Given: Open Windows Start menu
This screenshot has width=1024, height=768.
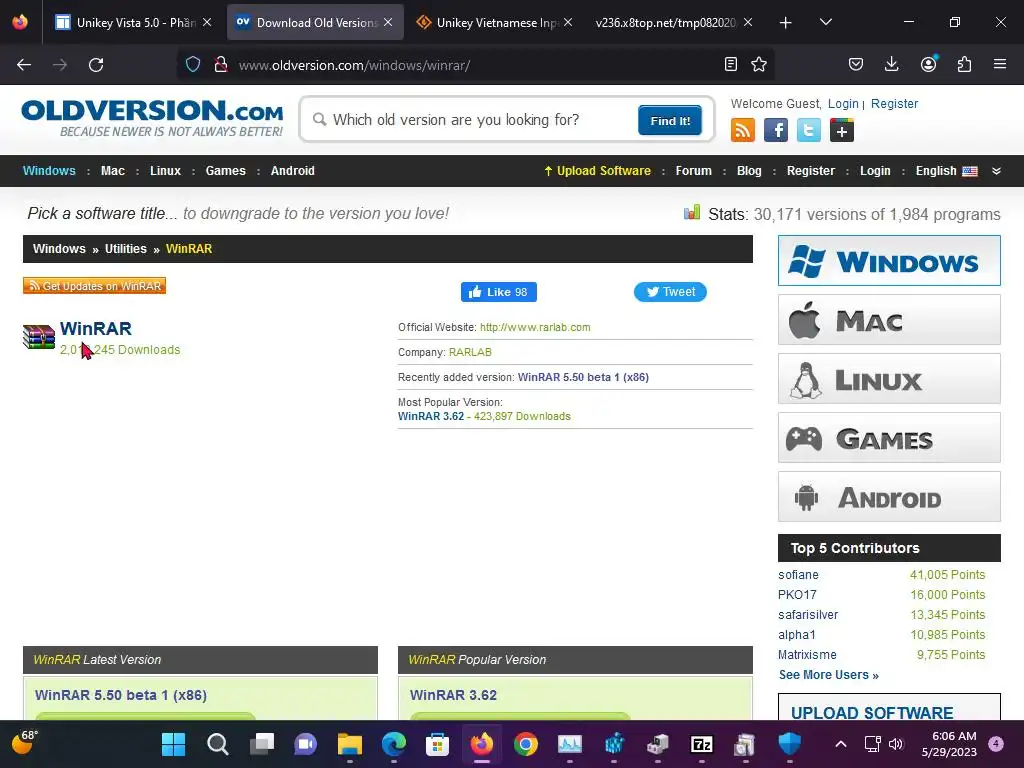Looking at the screenshot, I should point(174,744).
